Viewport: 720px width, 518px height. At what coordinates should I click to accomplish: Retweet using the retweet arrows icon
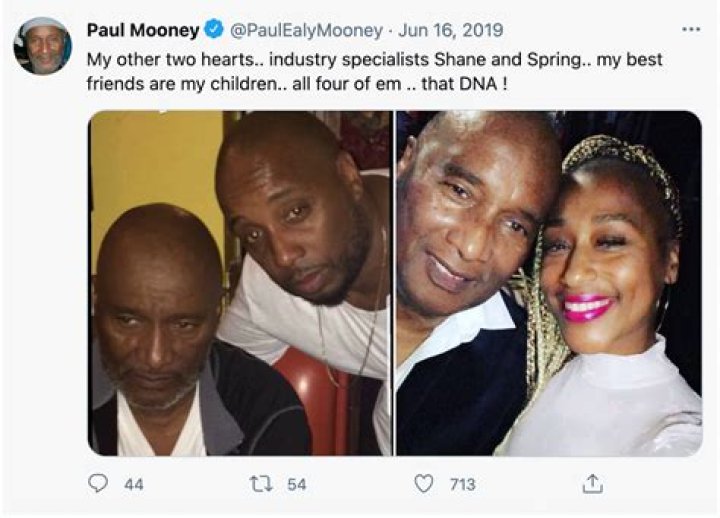pos(259,484)
